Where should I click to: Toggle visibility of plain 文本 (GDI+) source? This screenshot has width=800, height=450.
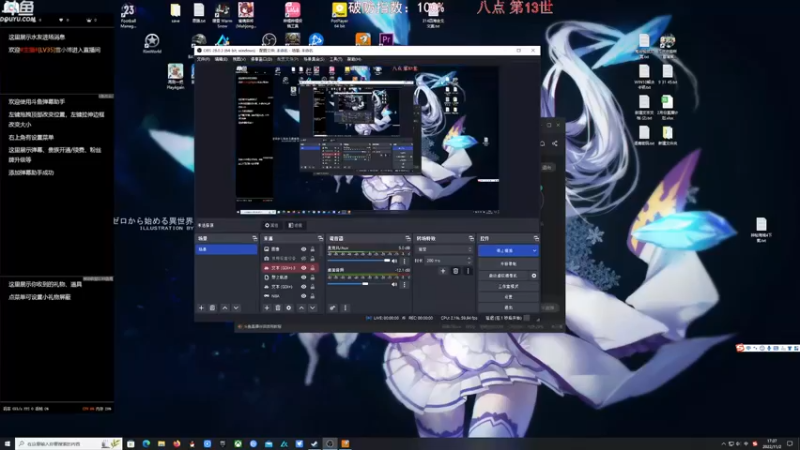click(x=304, y=287)
